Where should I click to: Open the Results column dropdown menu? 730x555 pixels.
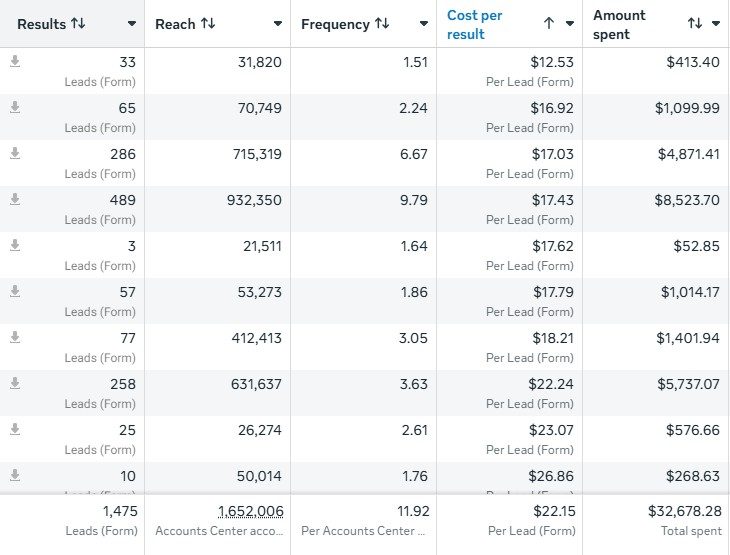click(x=132, y=24)
